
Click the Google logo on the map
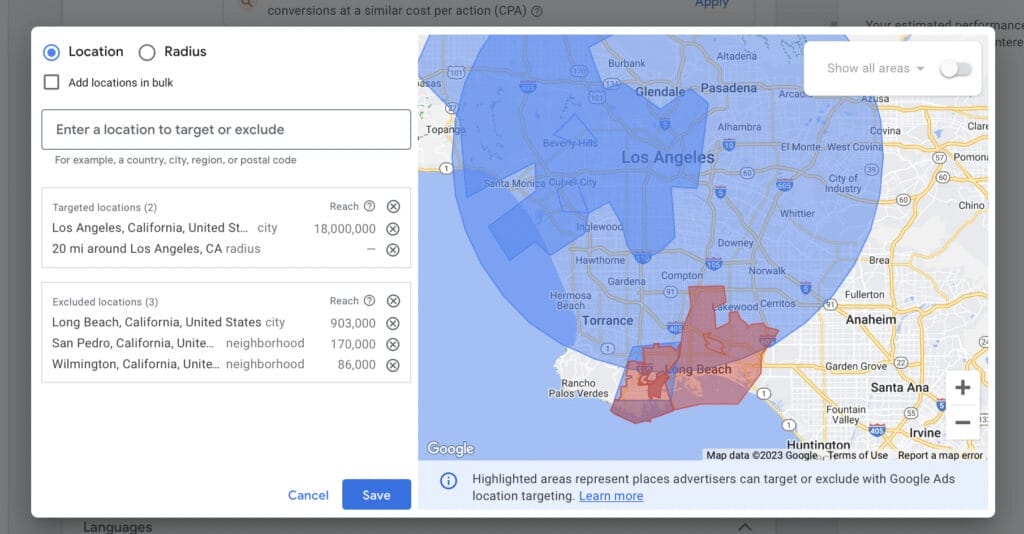[451, 448]
